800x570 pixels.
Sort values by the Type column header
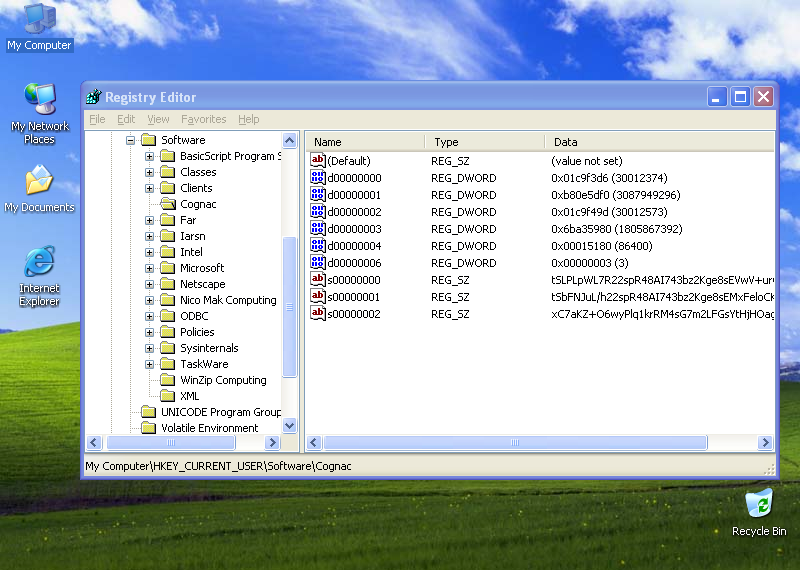tap(485, 142)
